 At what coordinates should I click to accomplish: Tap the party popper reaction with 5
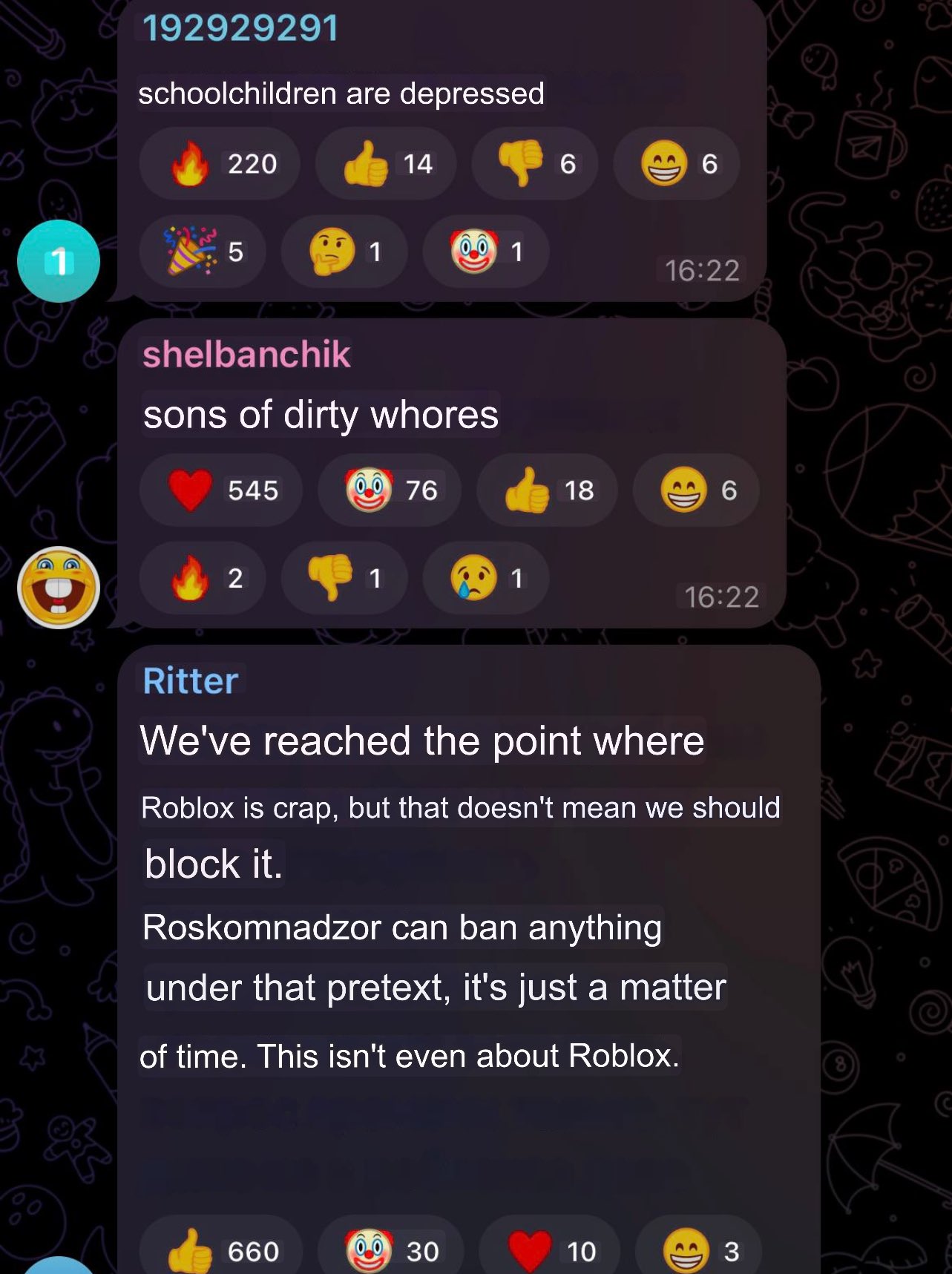pos(203,252)
